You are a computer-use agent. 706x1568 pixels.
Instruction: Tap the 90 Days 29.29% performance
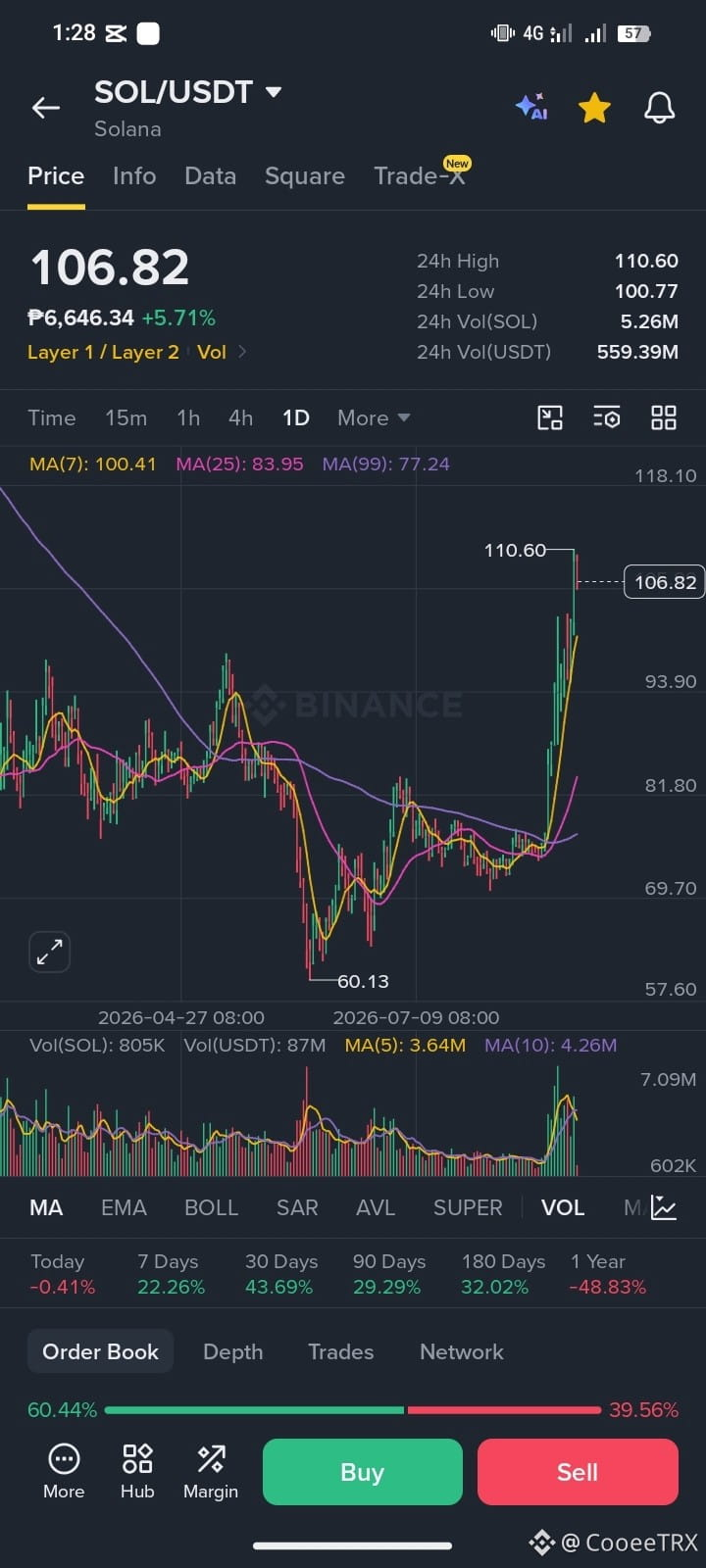(388, 1274)
